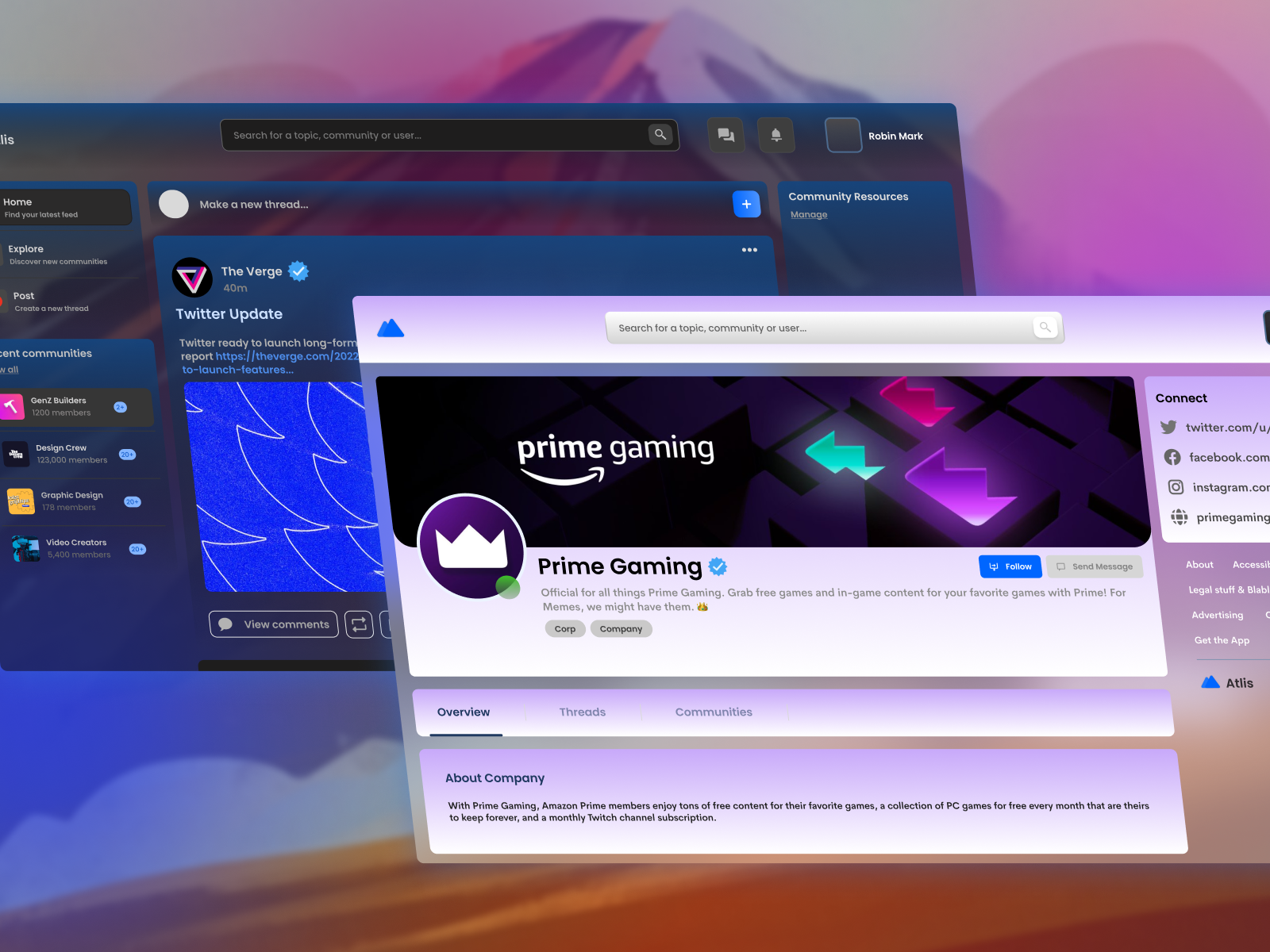Click the blue plus new-thread button
This screenshot has width=1270, height=952.
tap(746, 204)
